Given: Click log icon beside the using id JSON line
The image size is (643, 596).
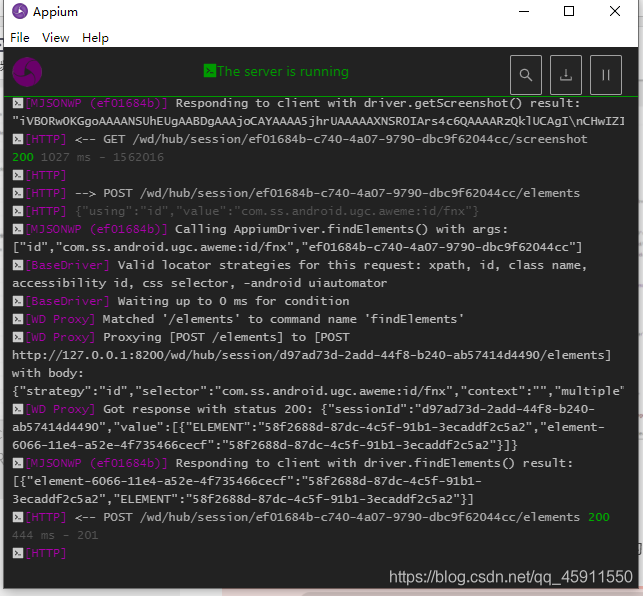Looking at the screenshot, I should pyautogui.click(x=18, y=211).
